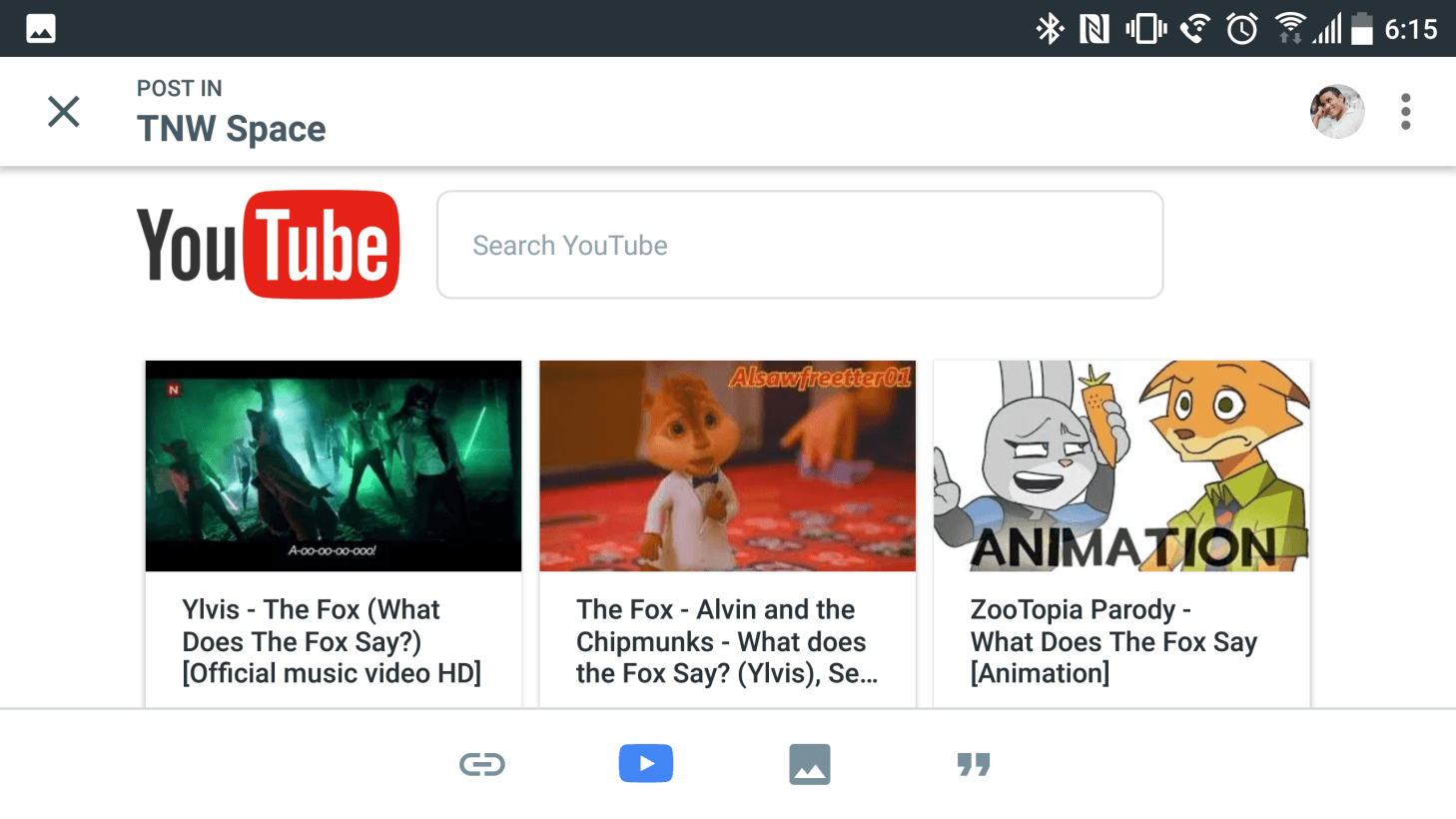Click the YouTube logo
The height and width of the screenshot is (819, 1456).
[268, 245]
